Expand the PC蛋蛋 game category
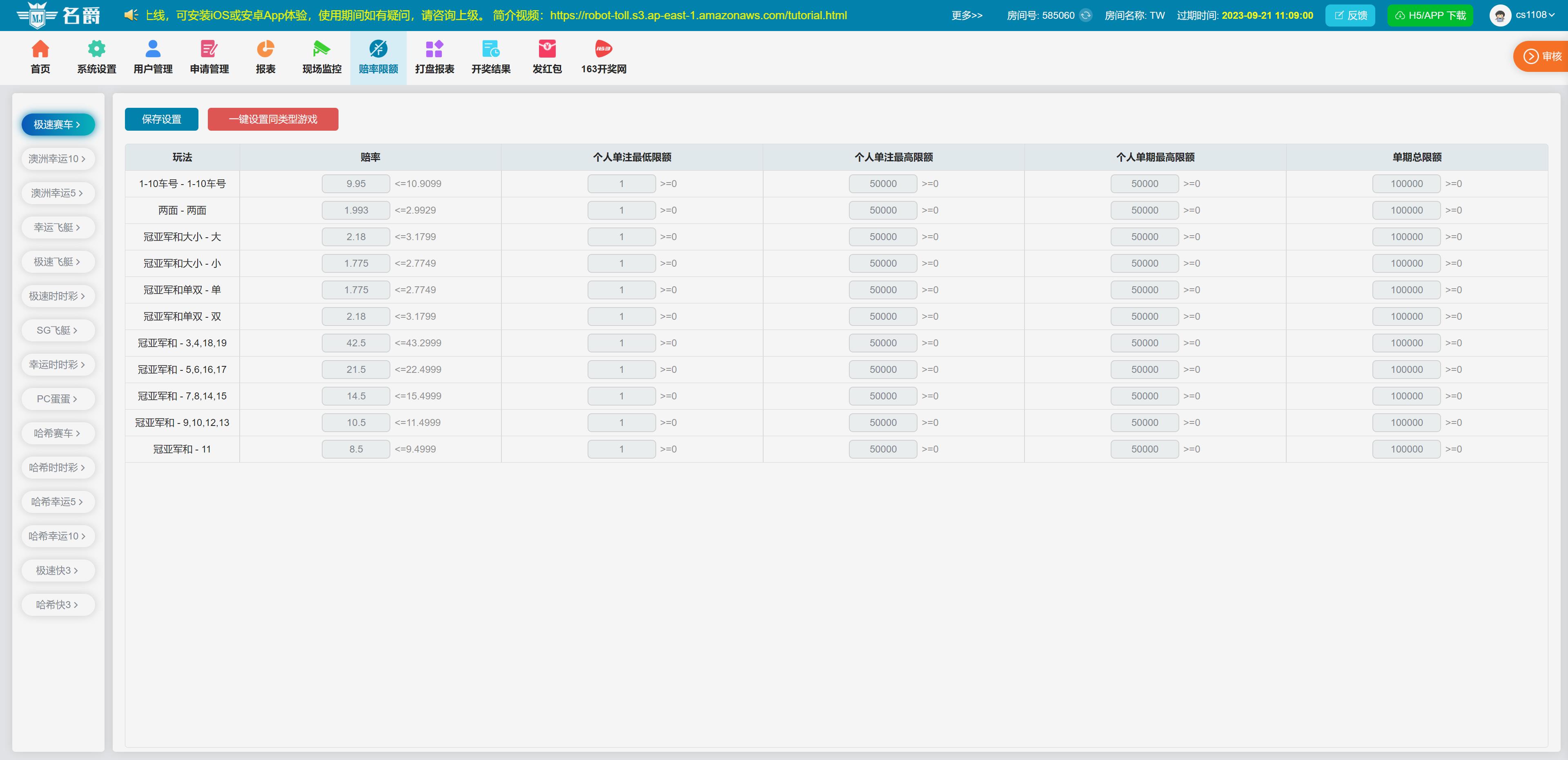 (57, 399)
